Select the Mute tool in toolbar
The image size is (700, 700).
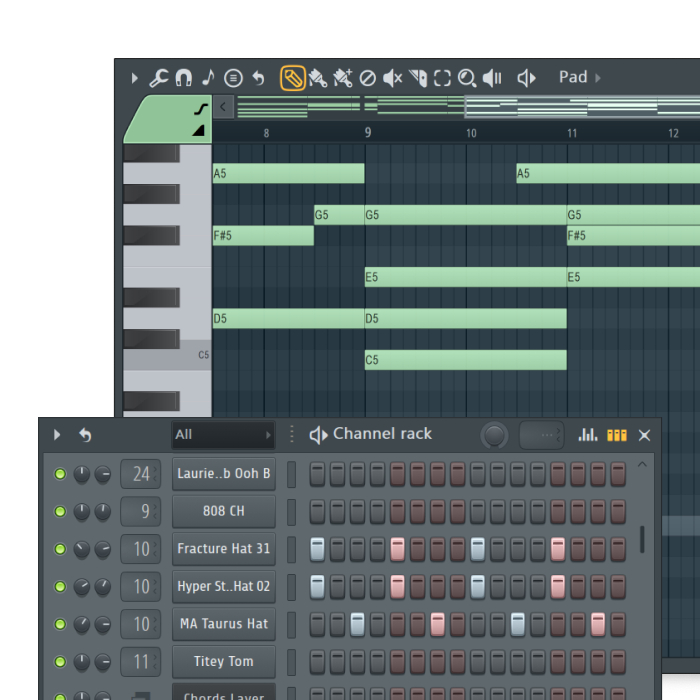392,78
